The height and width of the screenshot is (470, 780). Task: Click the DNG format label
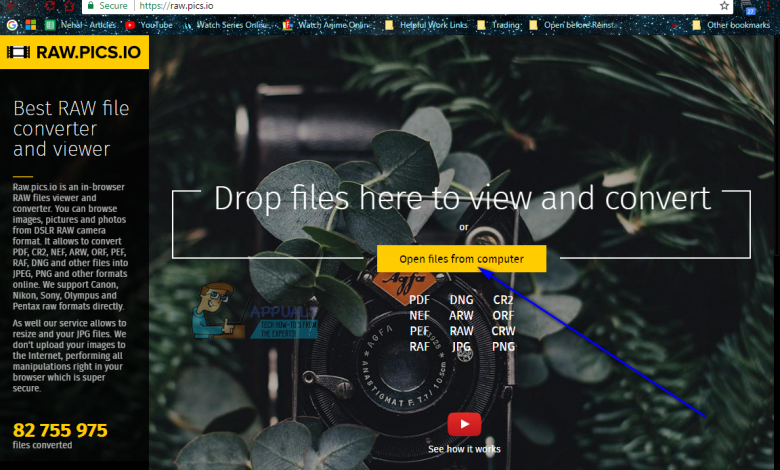461,300
